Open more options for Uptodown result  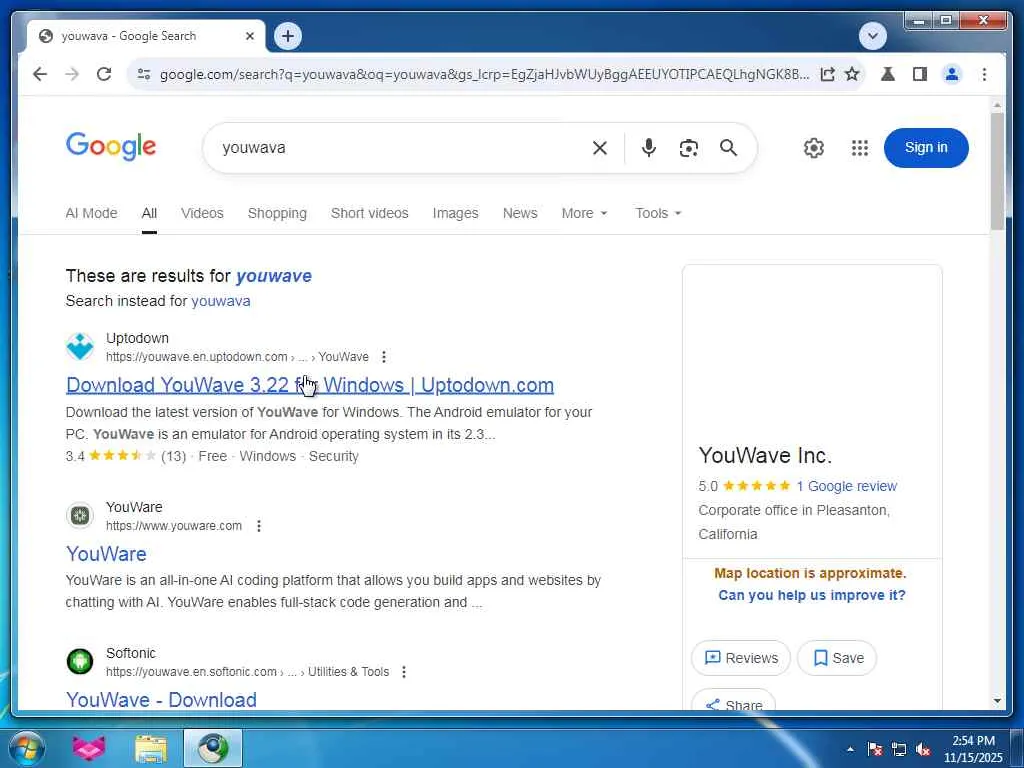click(384, 357)
